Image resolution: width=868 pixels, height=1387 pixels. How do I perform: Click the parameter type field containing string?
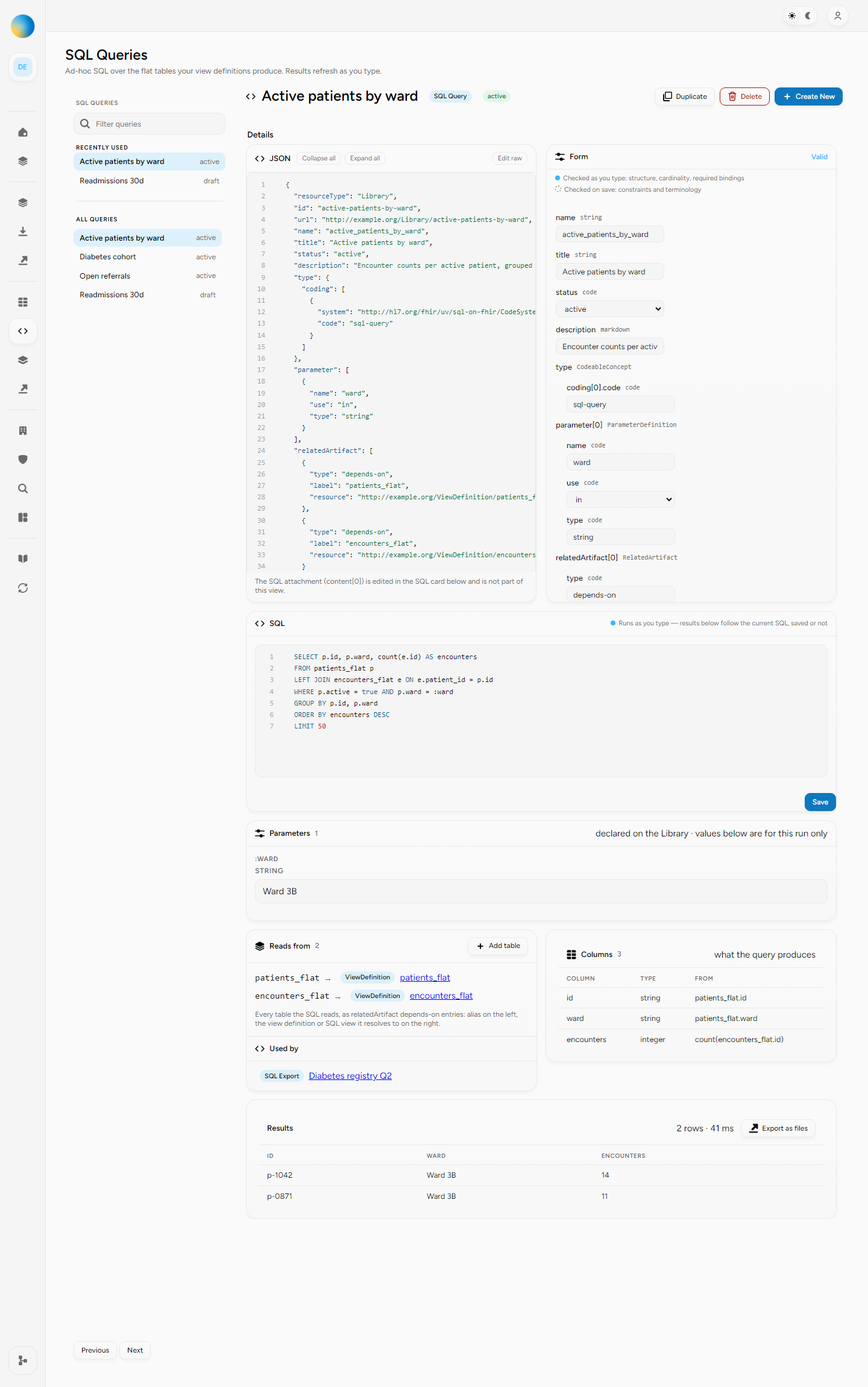coord(620,537)
